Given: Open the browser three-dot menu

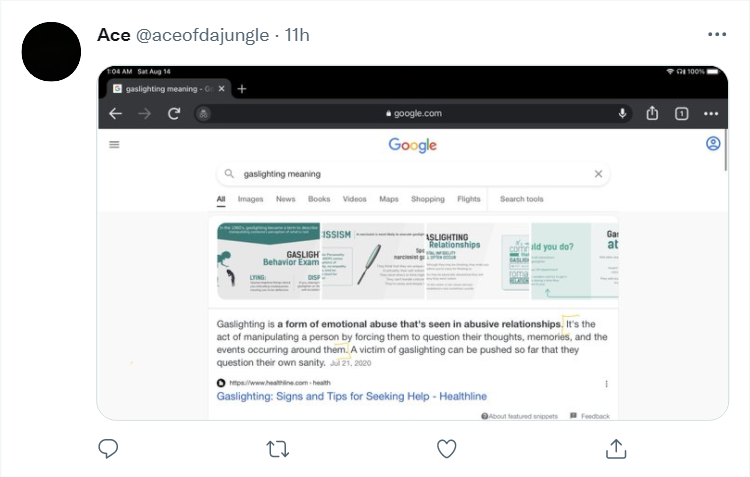Looking at the screenshot, I should [x=711, y=114].
